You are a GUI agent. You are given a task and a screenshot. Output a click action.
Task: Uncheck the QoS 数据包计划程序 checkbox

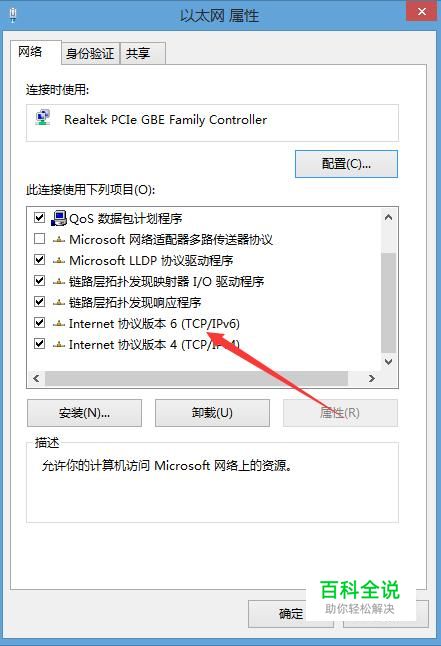[39, 217]
